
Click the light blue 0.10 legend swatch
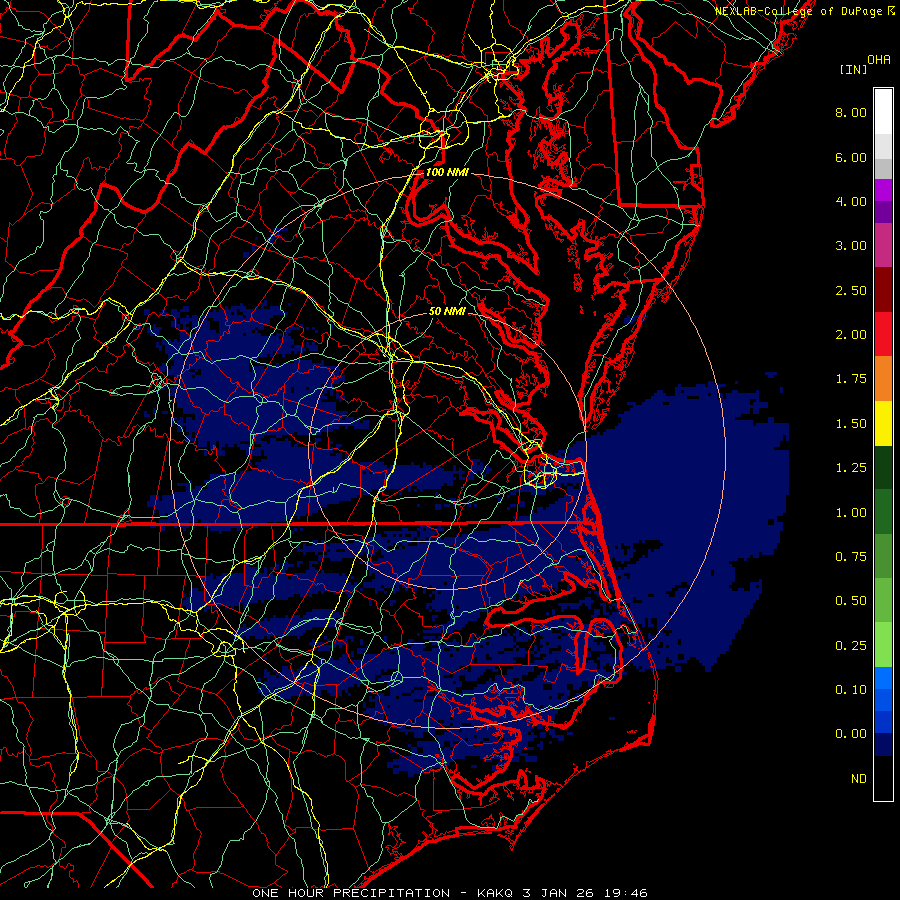coord(883,678)
